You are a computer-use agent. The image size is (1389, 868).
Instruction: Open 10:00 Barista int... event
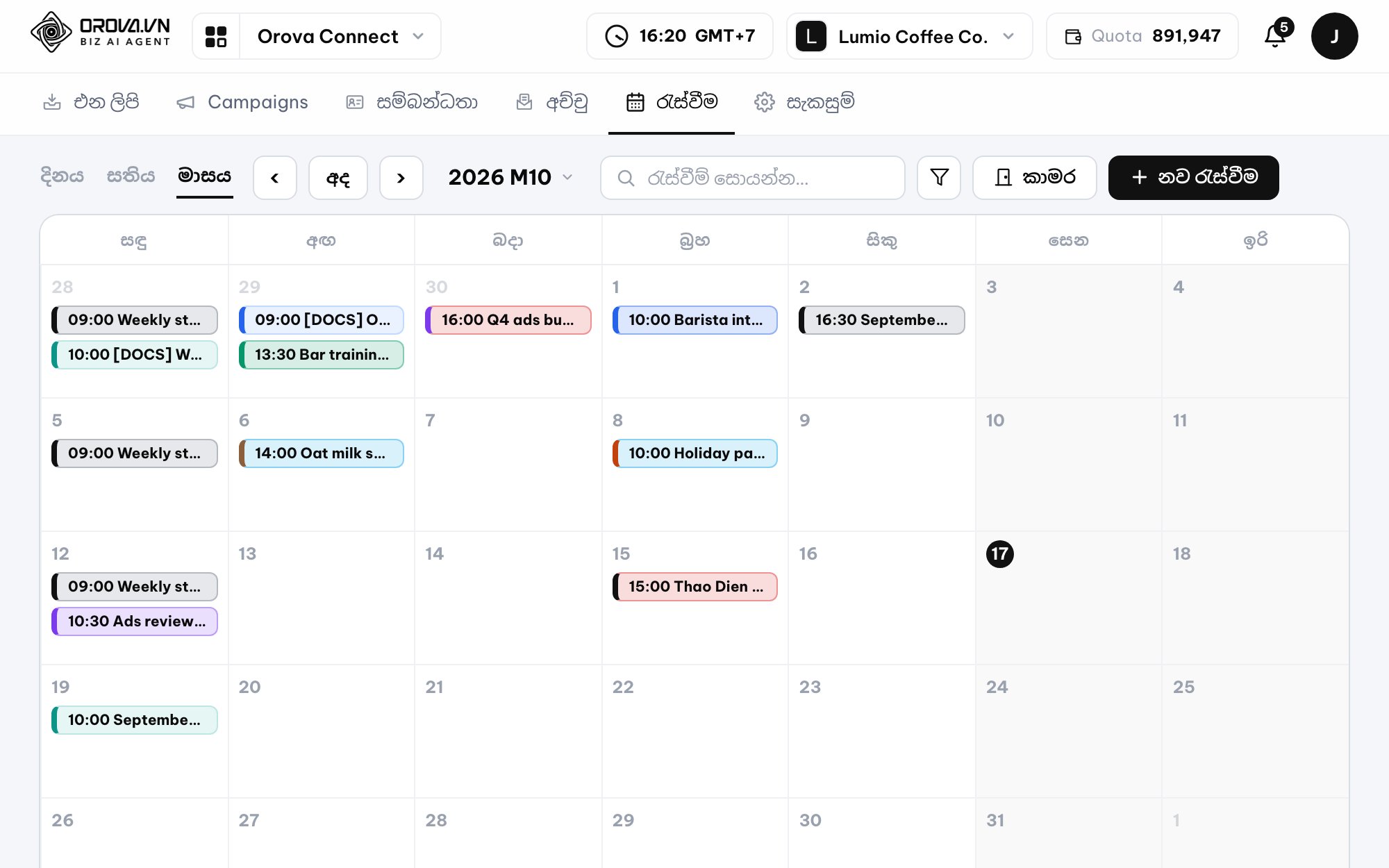click(694, 320)
